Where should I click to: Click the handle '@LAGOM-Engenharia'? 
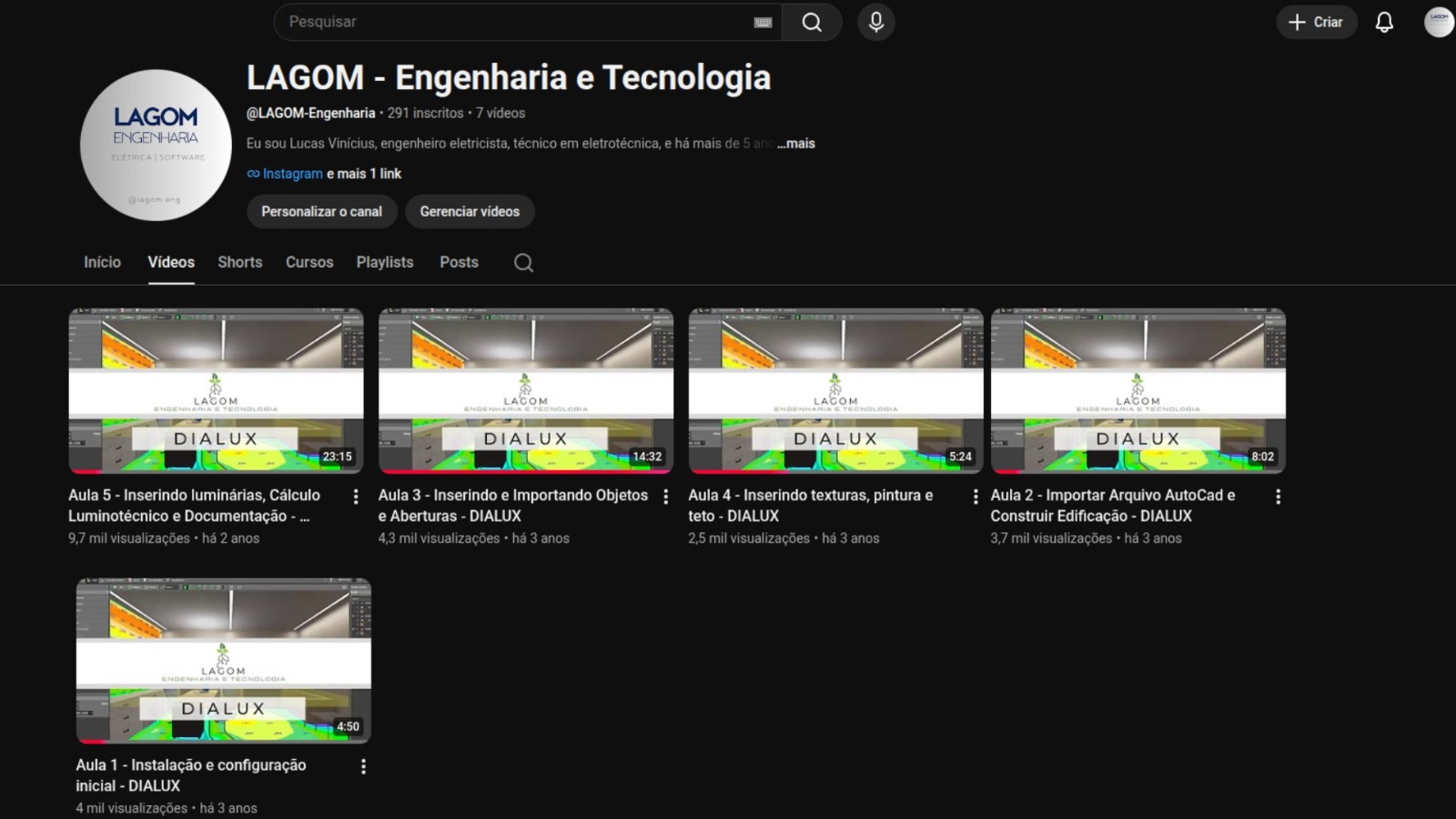[310, 114]
